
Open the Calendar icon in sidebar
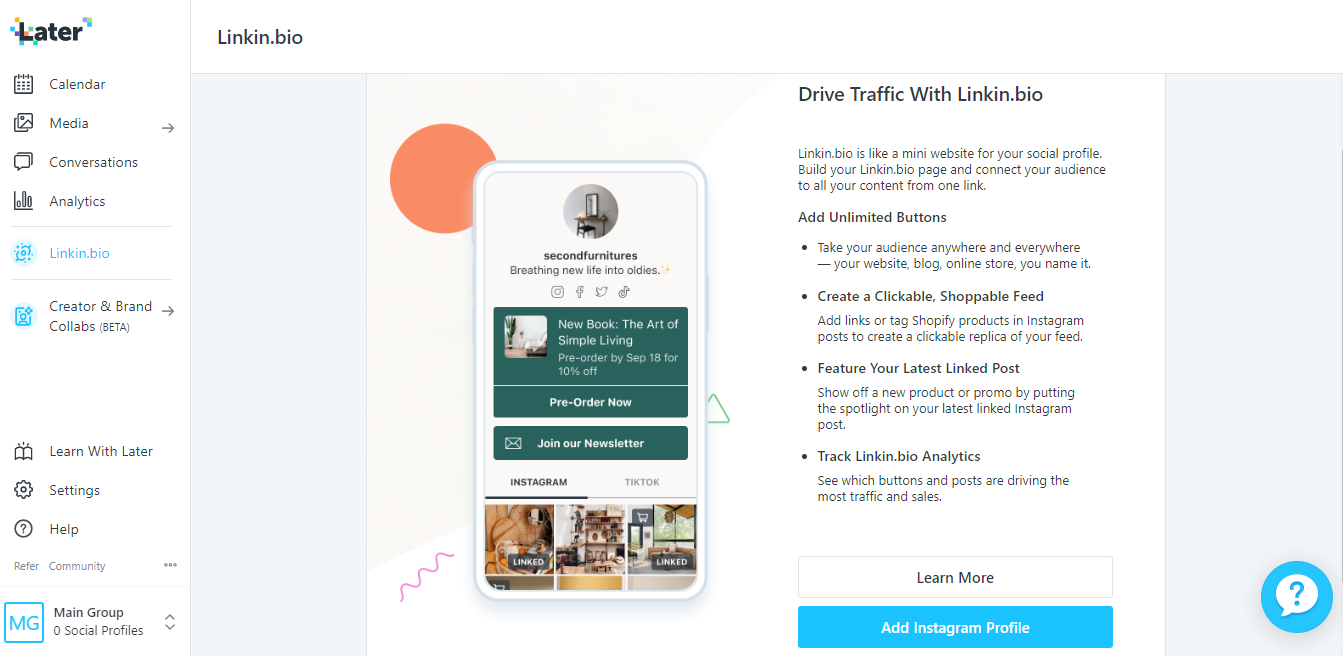(x=23, y=84)
